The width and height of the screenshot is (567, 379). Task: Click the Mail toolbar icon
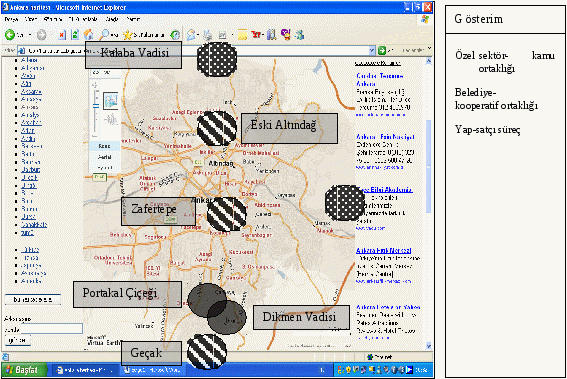[191, 35]
